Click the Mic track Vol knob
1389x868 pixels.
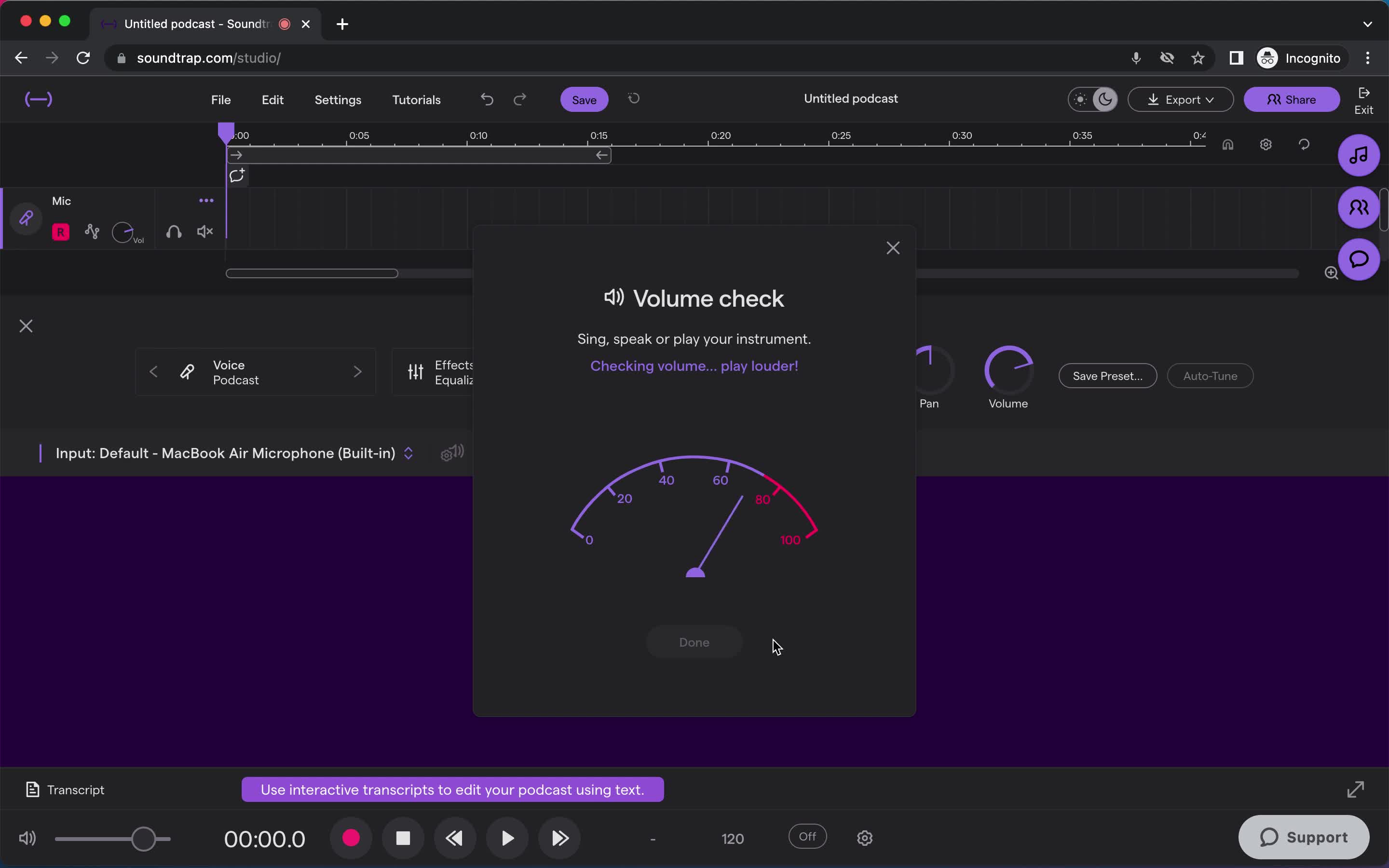(123, 232)
